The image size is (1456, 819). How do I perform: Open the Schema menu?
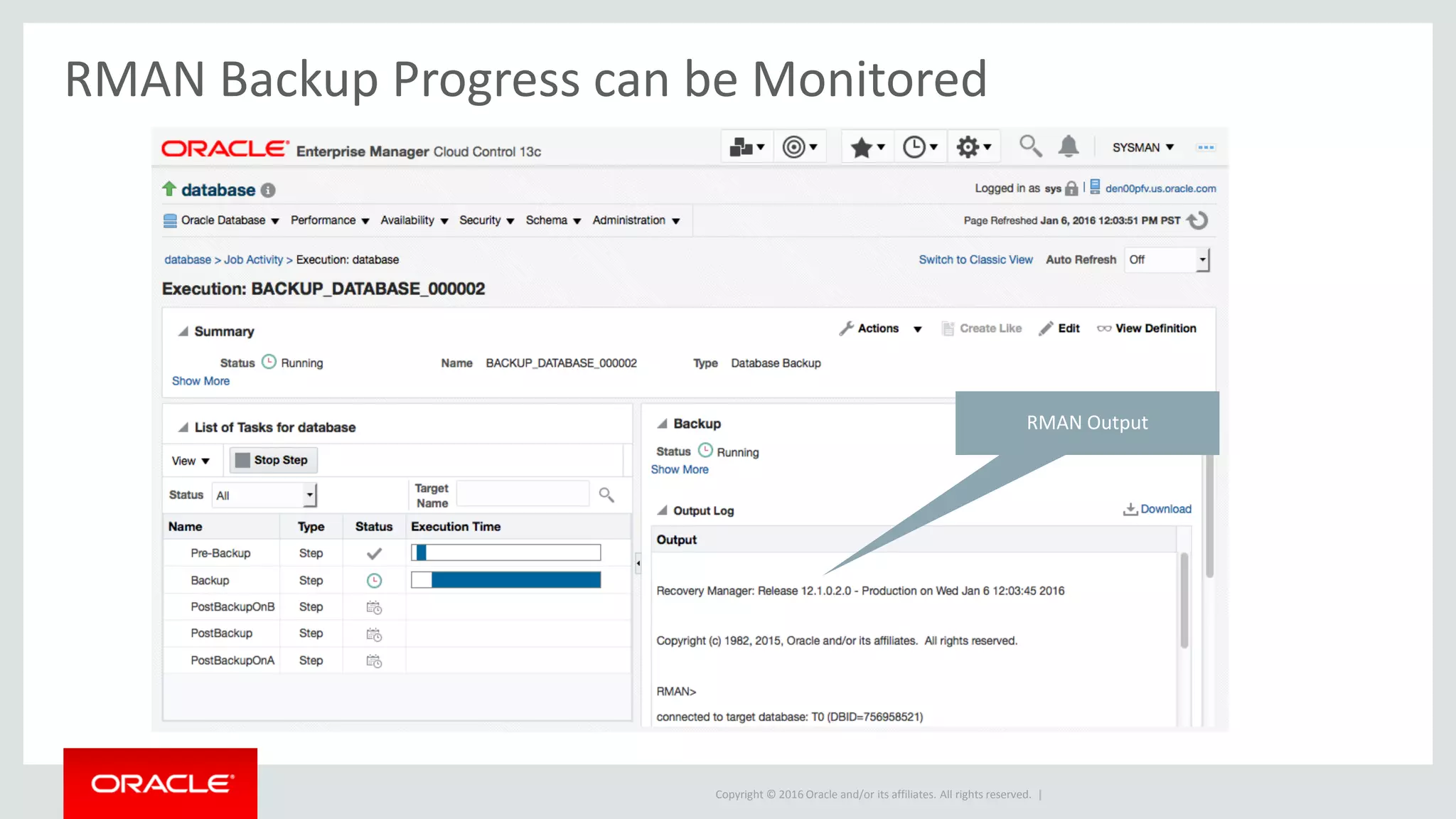tap(554, 220)
